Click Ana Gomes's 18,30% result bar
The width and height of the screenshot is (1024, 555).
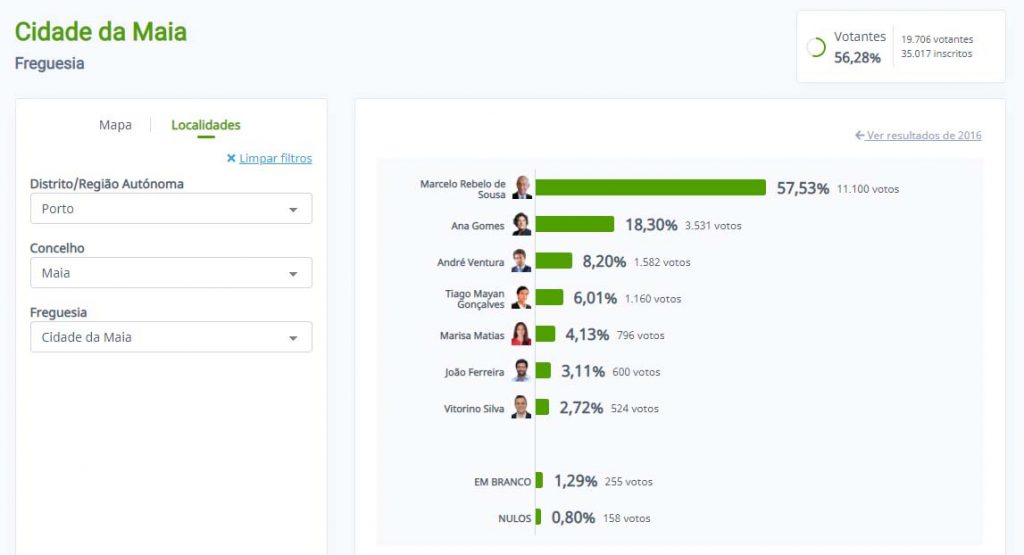coord(575,225)
